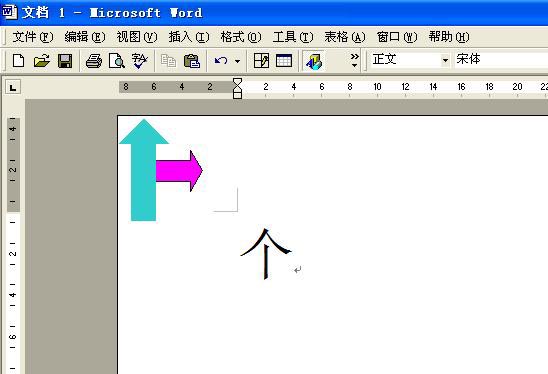Viewport: 548px width, 374px height.
Task: Insert a table with grid icon
Action: (x=284, y=61)
